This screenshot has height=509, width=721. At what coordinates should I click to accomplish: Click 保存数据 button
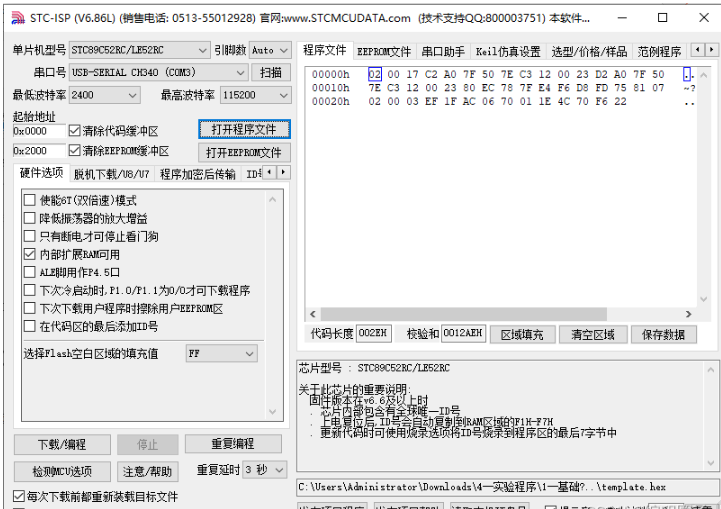664,334
